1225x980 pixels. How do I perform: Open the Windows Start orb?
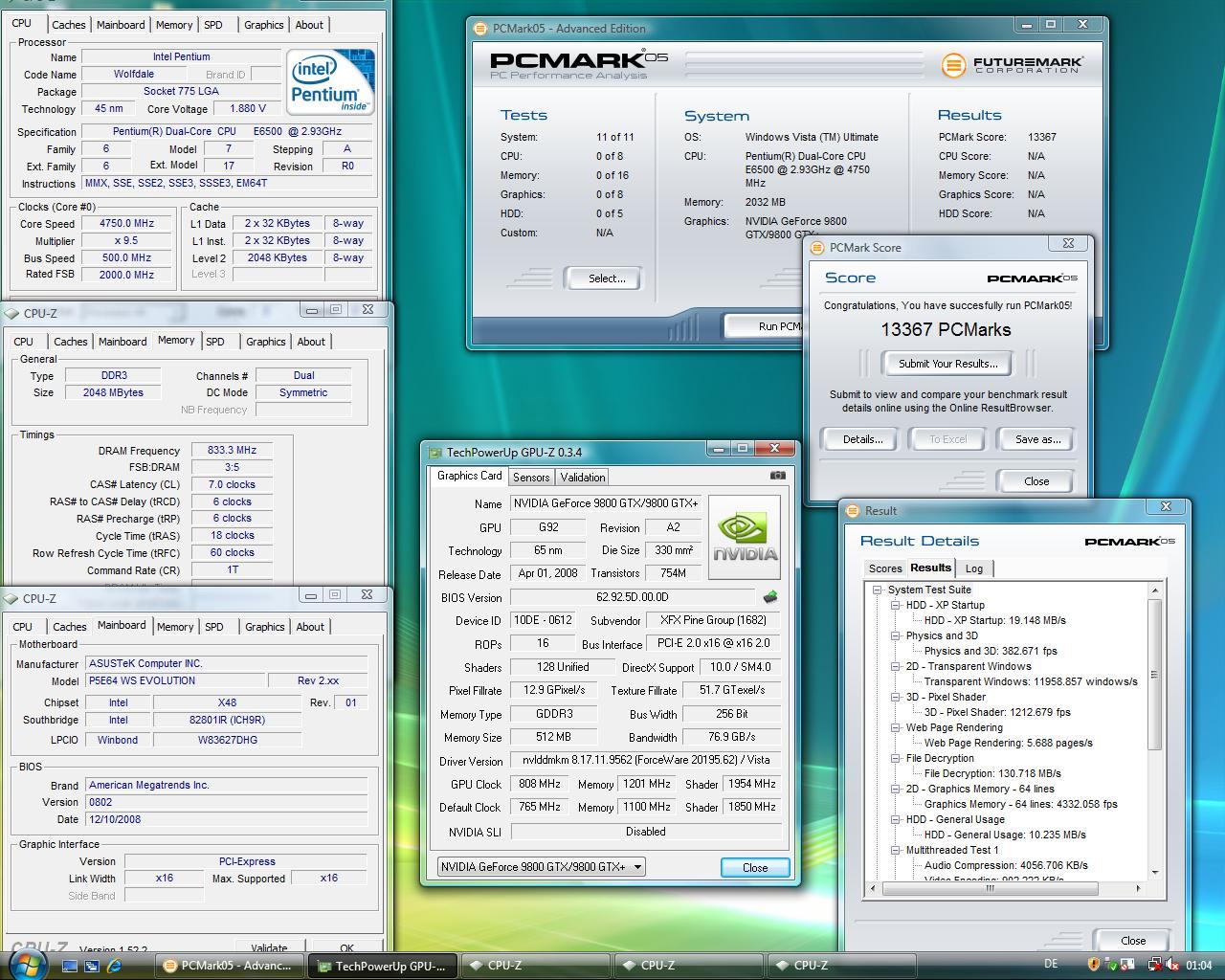pyautogui.click(x=26, y=963)
